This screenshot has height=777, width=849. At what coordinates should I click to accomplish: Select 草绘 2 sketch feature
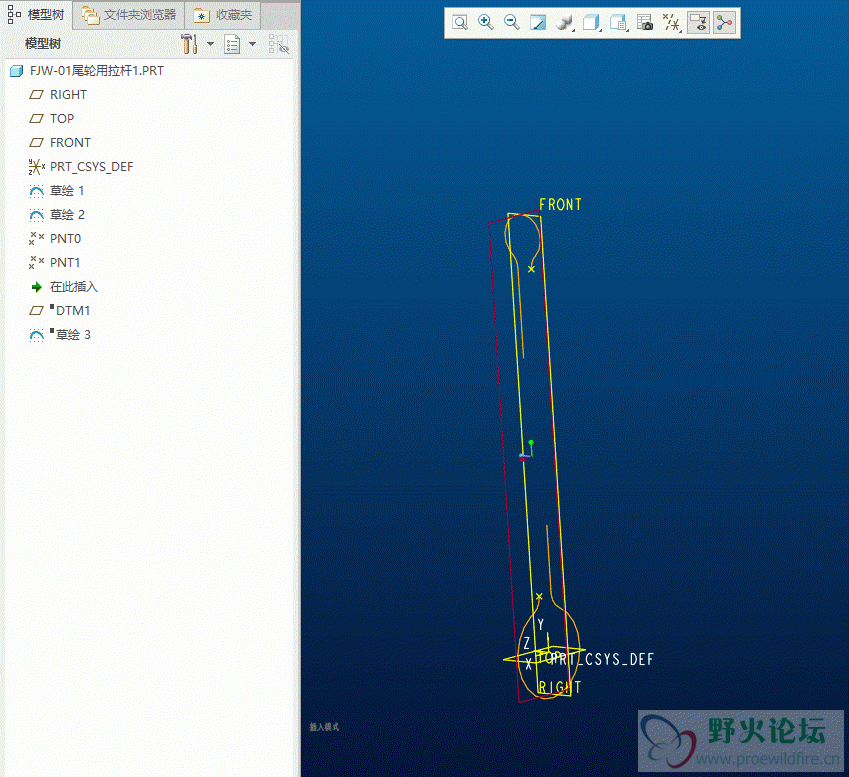click(x=67, y=214)
